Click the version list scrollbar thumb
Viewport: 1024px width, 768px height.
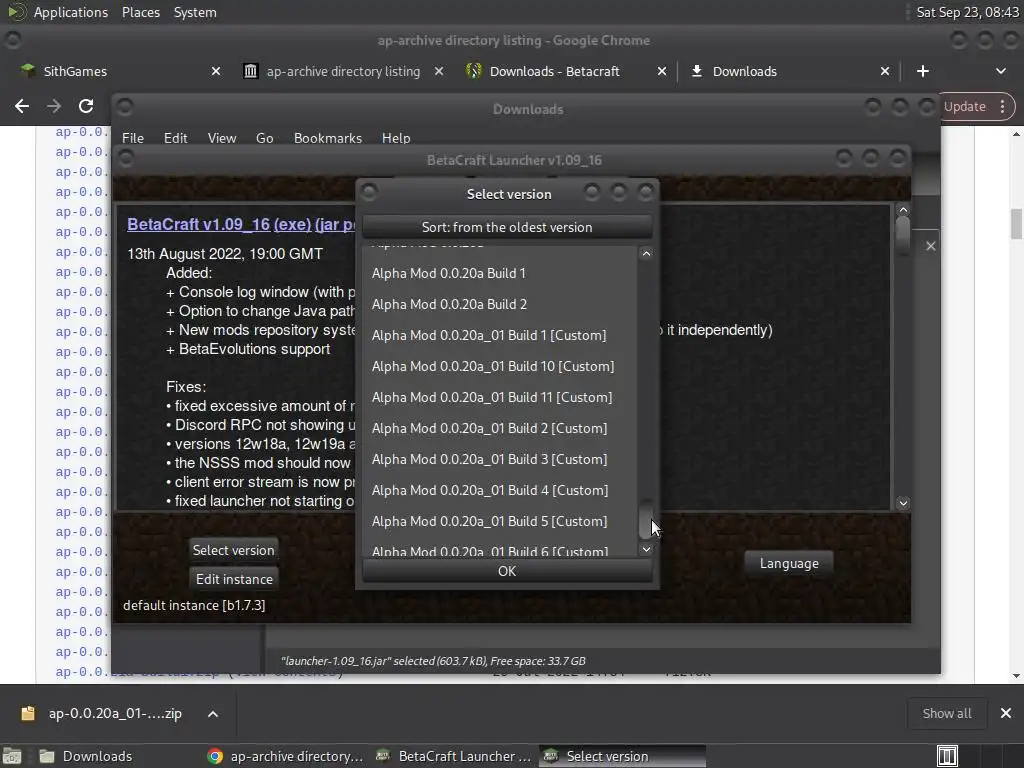(646, 520)
